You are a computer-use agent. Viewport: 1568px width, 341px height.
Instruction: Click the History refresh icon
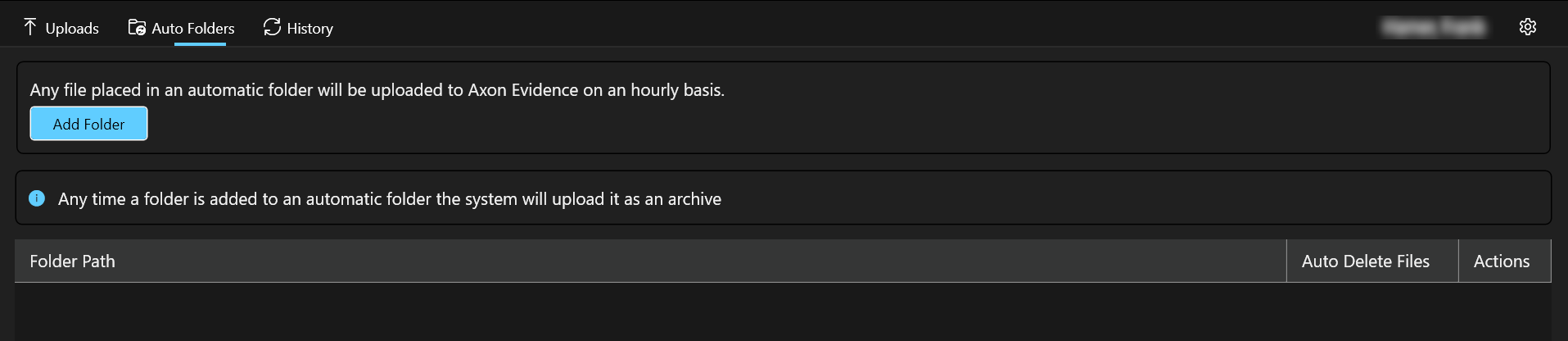tap(272, 28)
